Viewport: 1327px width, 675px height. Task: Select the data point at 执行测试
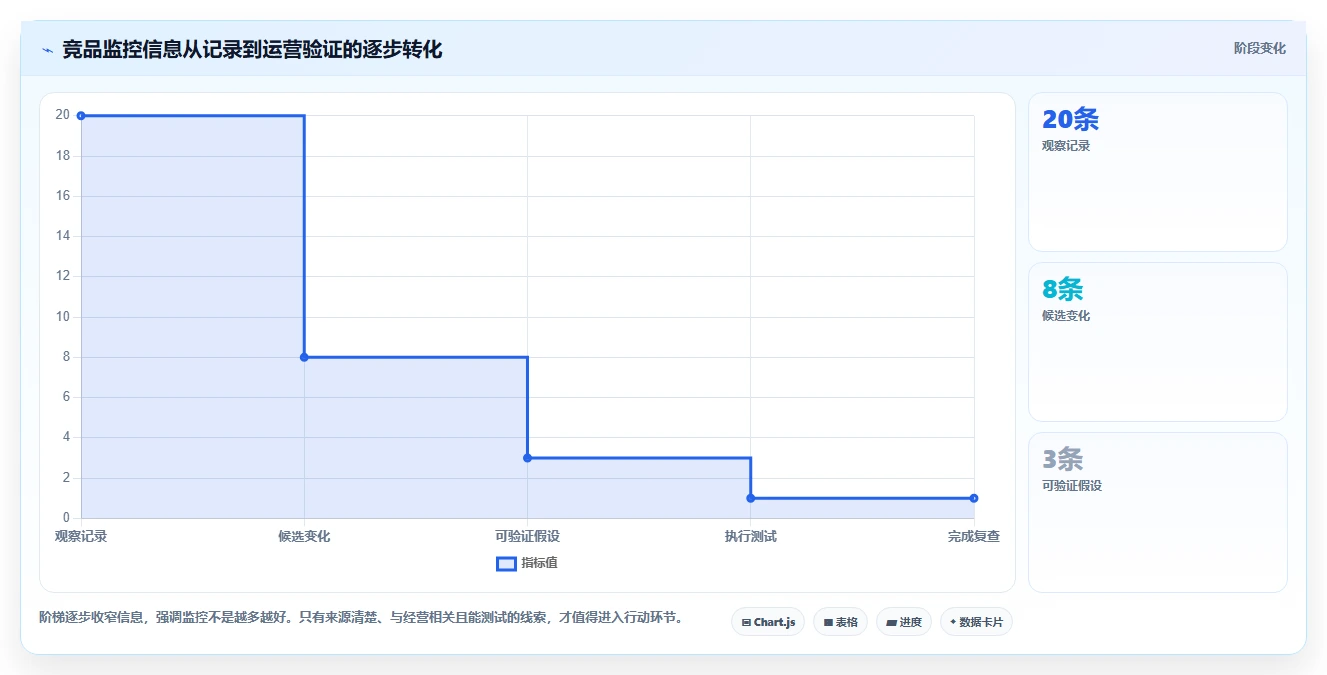pos(750,498)
